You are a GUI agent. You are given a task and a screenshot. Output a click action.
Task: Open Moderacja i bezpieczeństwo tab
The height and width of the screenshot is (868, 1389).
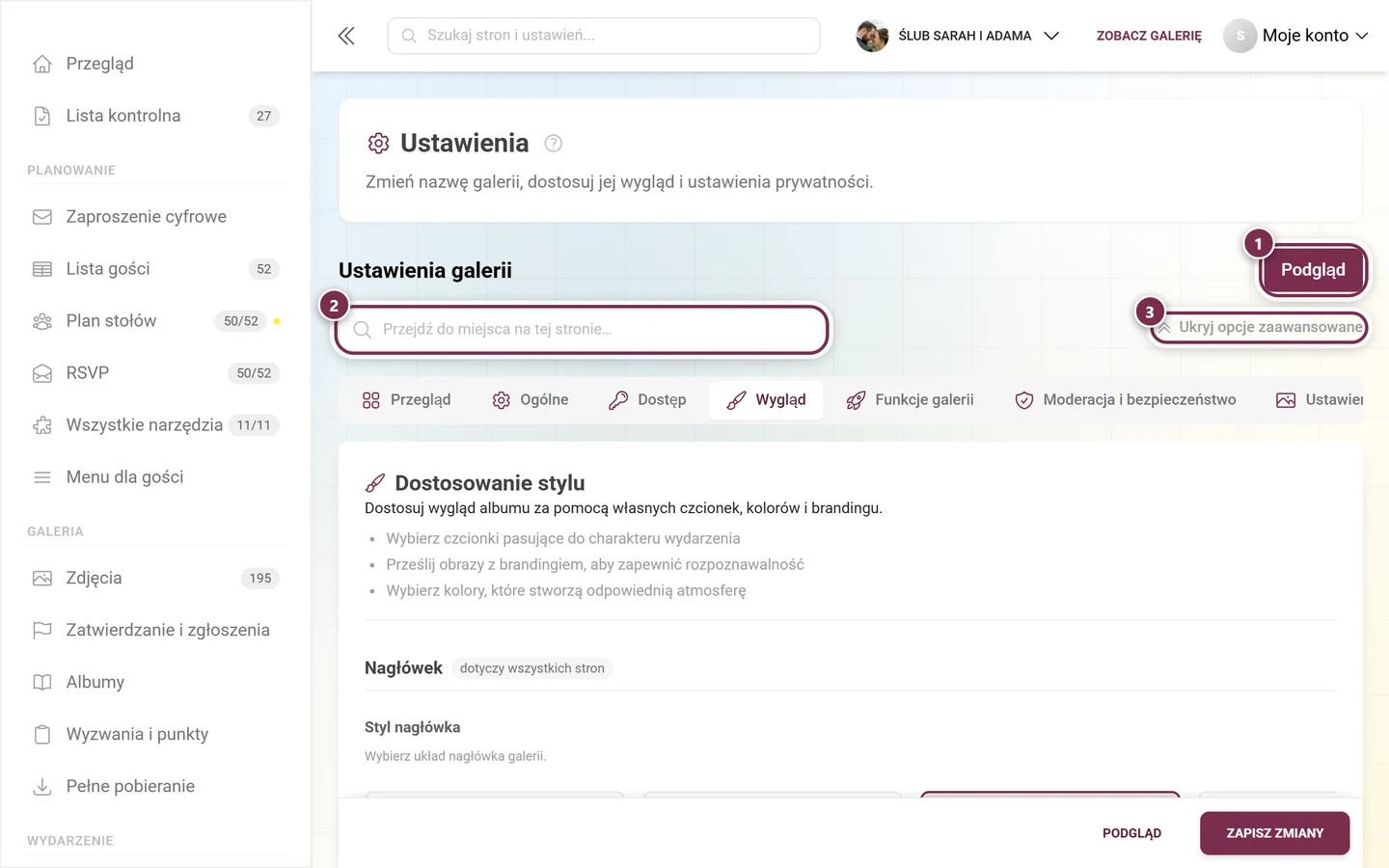1125,400
